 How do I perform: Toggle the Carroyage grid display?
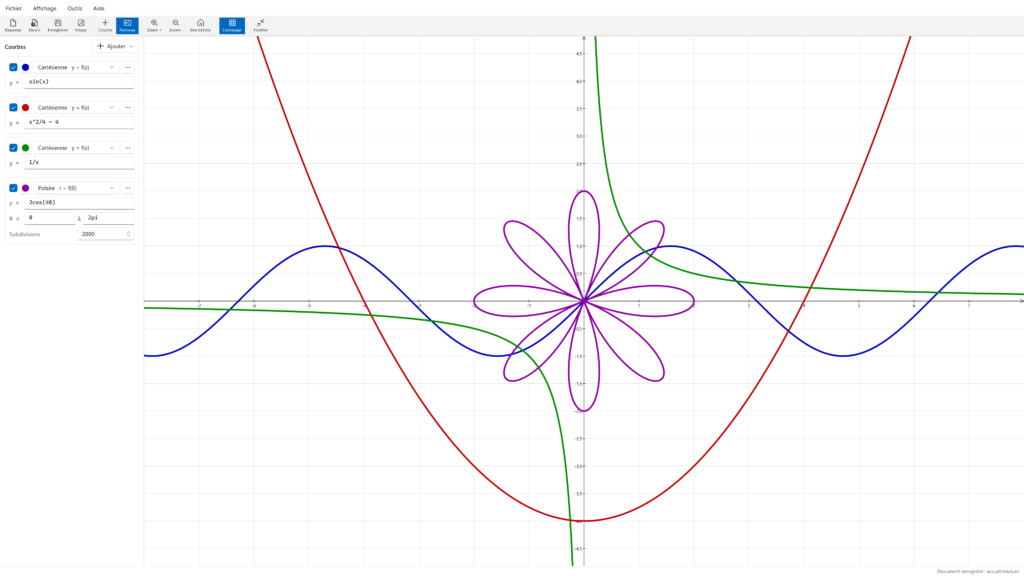(x=232, y=25)
